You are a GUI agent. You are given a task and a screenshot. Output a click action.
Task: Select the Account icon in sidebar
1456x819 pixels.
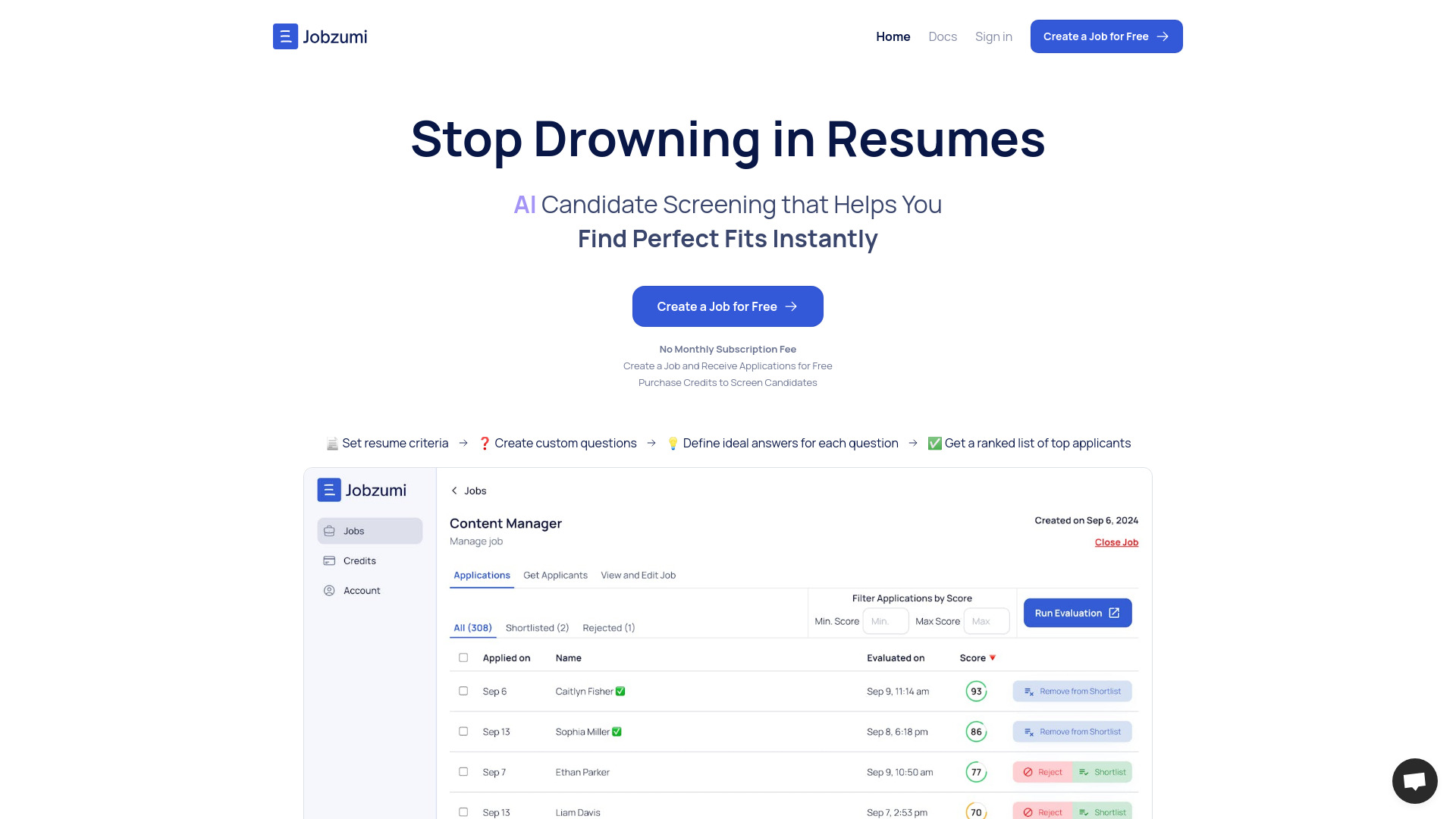pos(329,590)
